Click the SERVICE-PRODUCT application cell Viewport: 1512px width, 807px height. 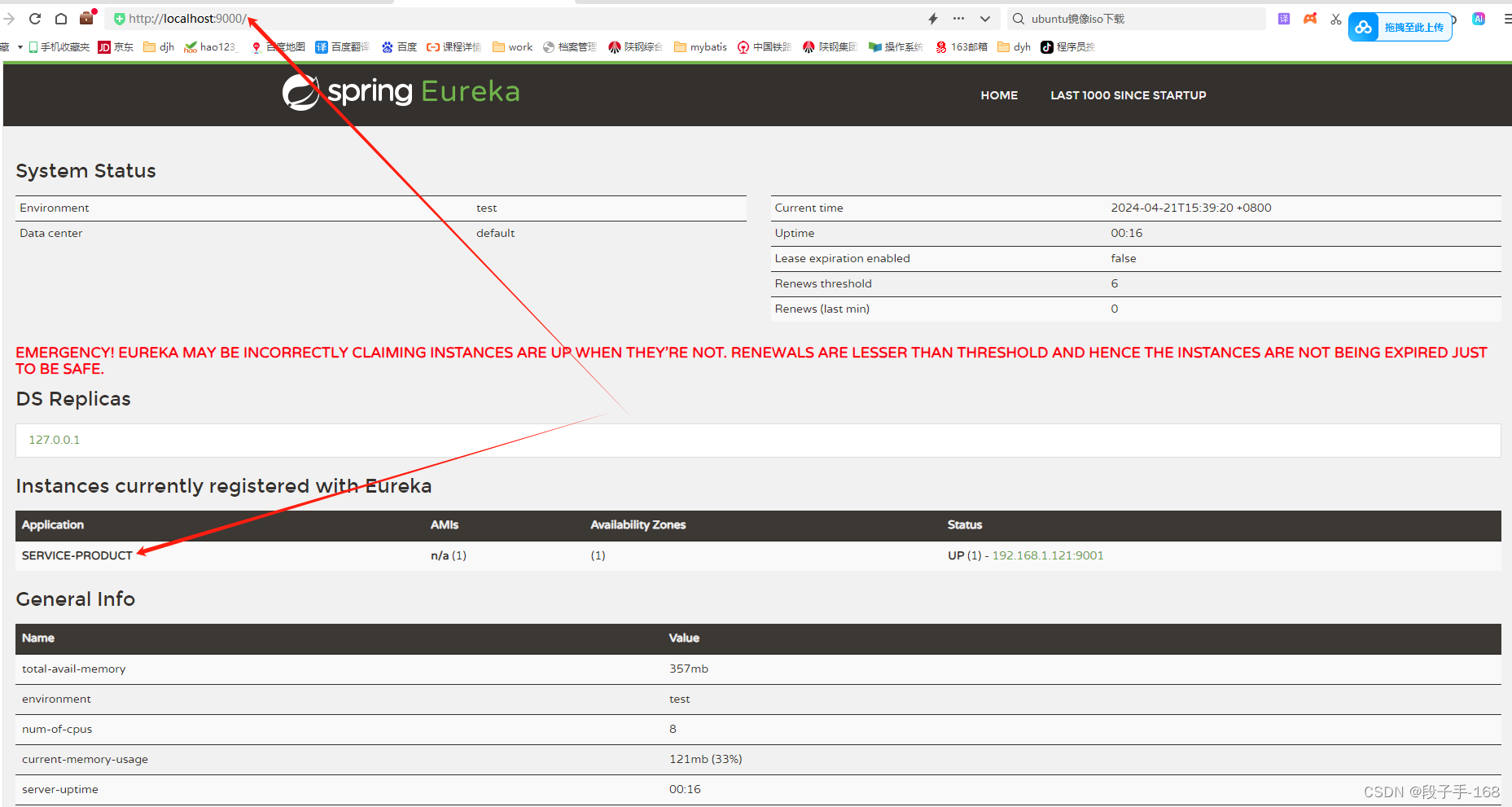pos(77,555)
